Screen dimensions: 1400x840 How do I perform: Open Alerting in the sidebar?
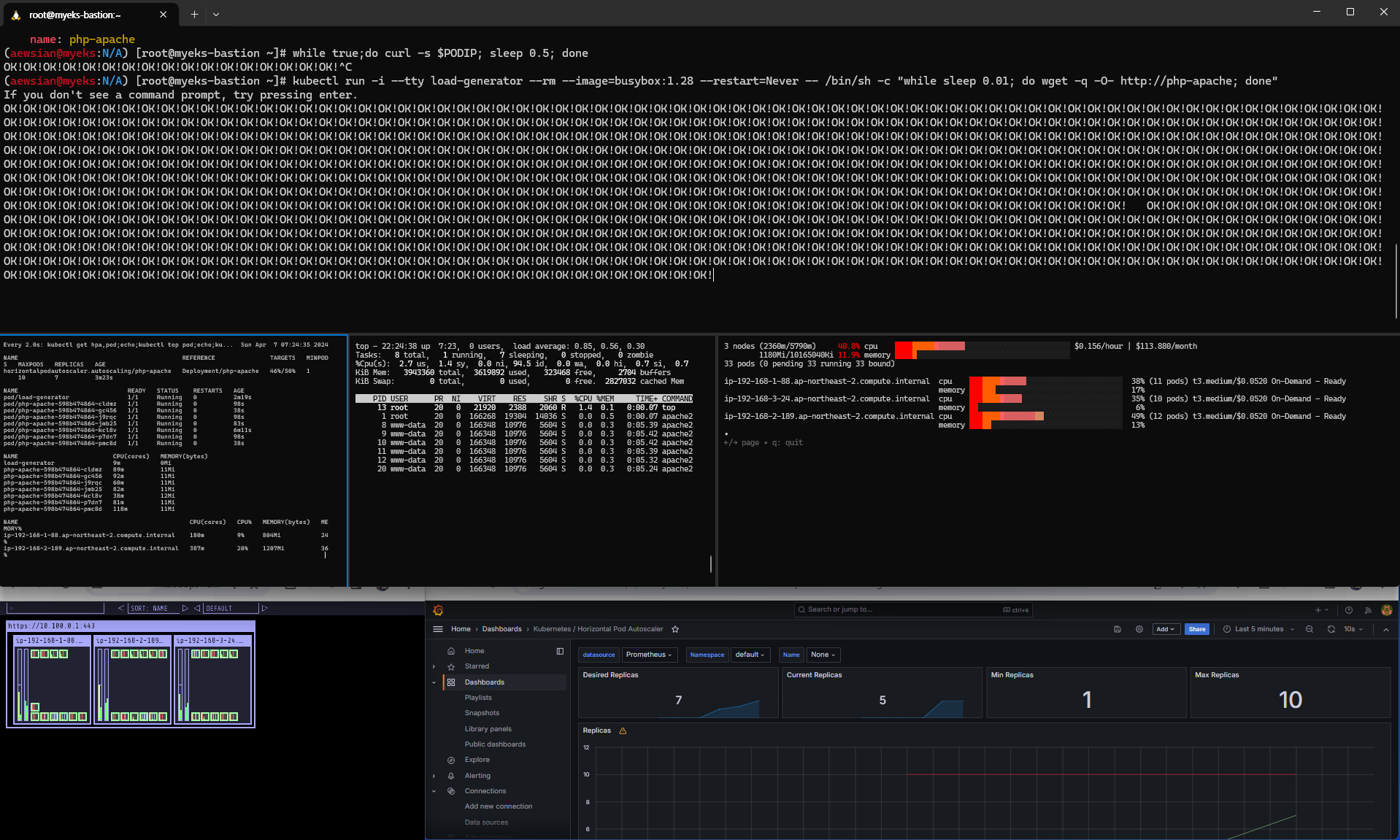pyautogui.click(x=477, y=776)
